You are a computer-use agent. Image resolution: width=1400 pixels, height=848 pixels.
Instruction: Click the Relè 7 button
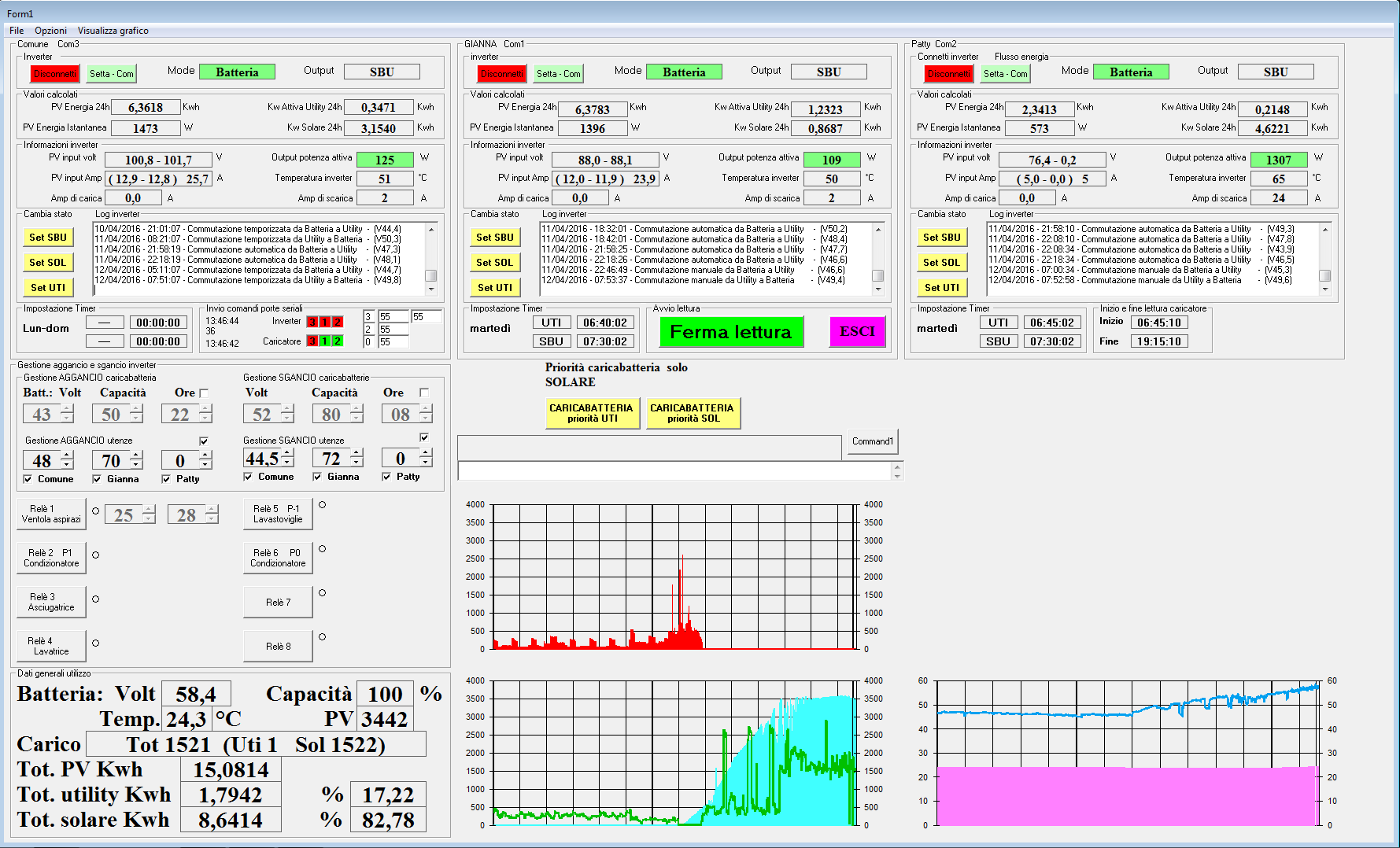pyautogui.click(x=278, y=602)
